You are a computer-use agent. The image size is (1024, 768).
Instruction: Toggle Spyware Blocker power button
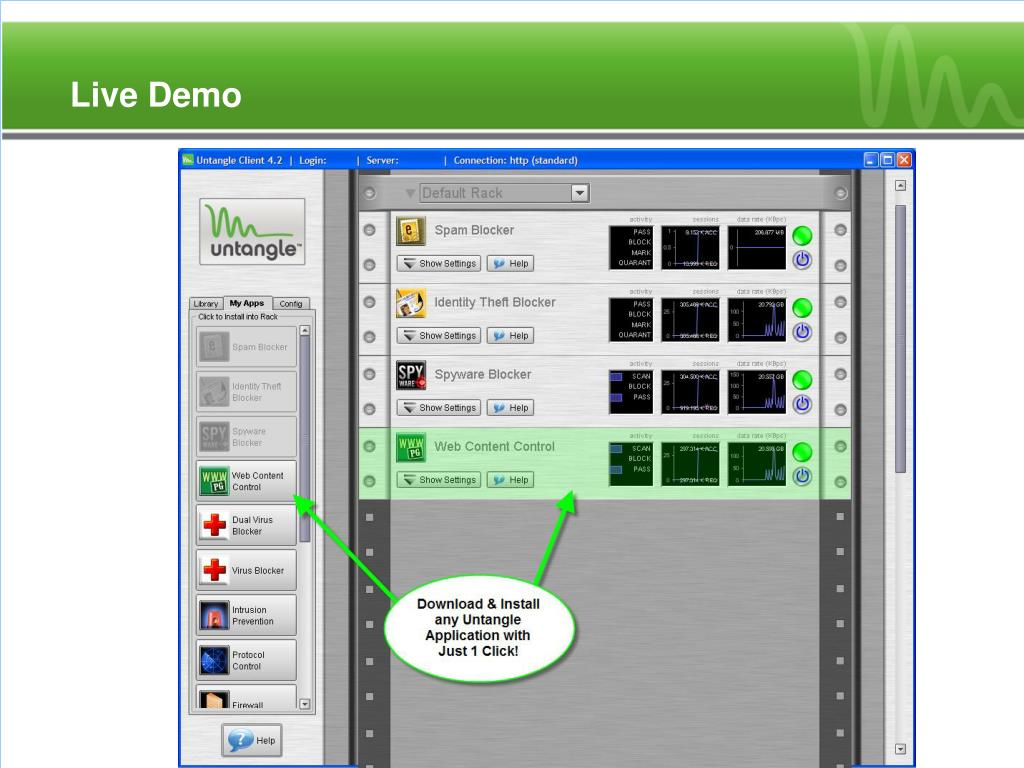pos(802,404)
